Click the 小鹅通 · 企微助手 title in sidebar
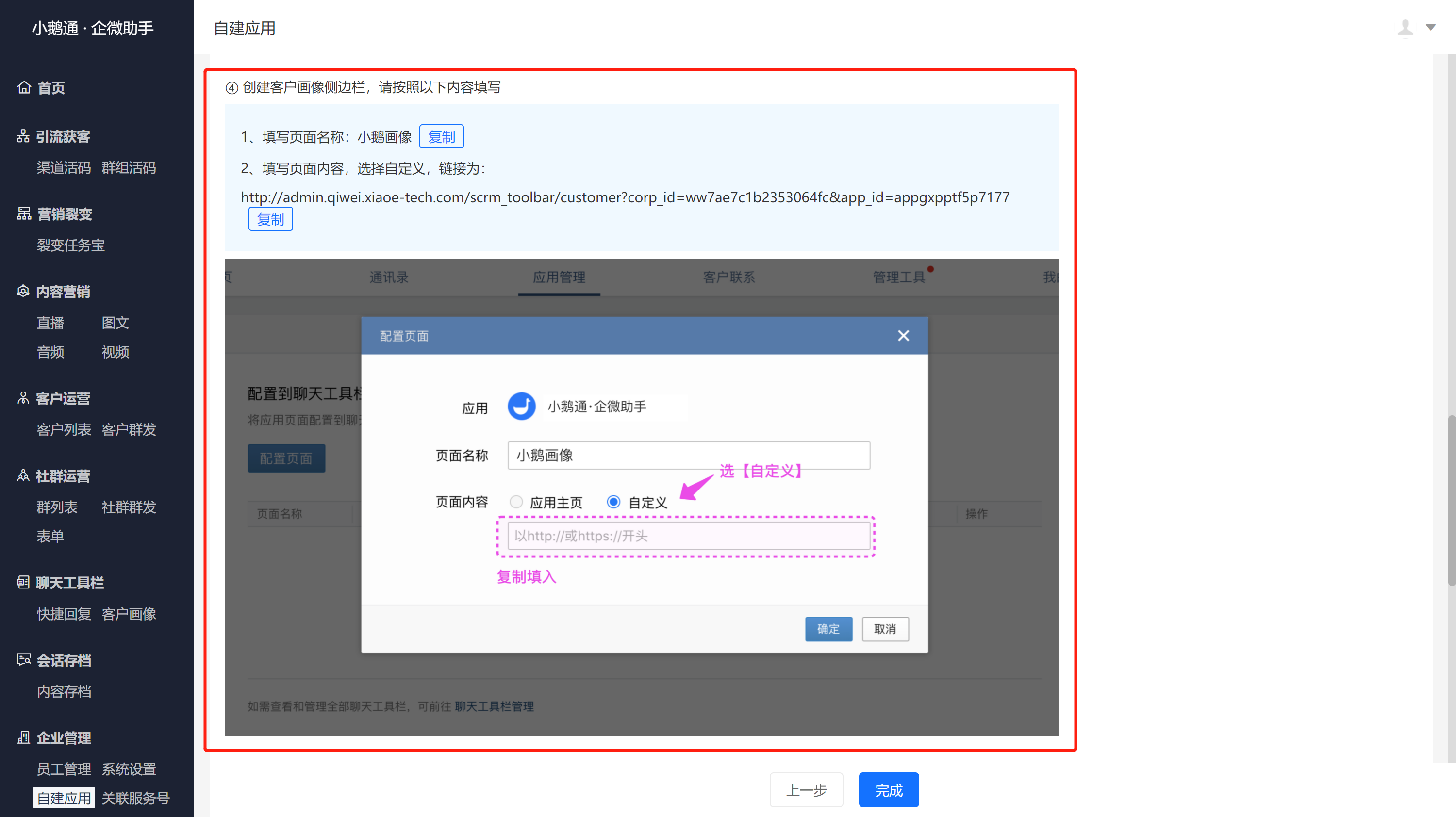The height and width of the screenshot is (817, 1456). 93,28
